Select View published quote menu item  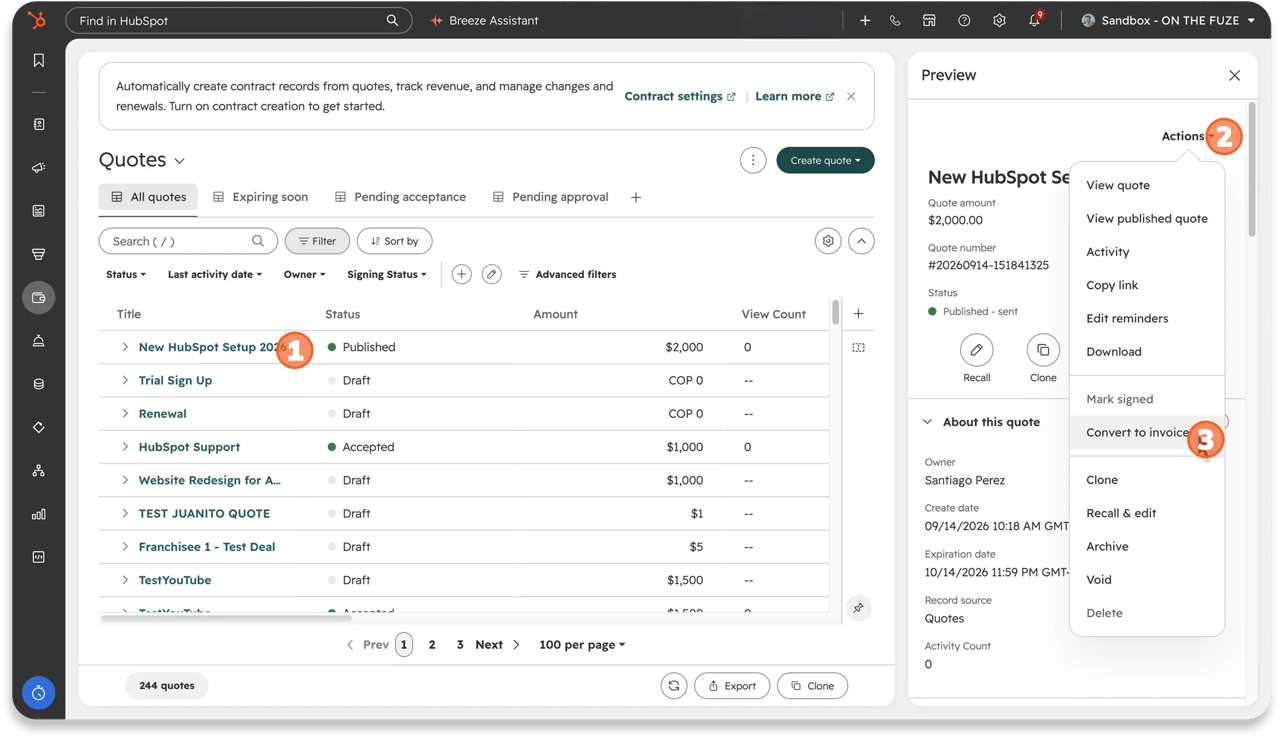click(1147, 218)
